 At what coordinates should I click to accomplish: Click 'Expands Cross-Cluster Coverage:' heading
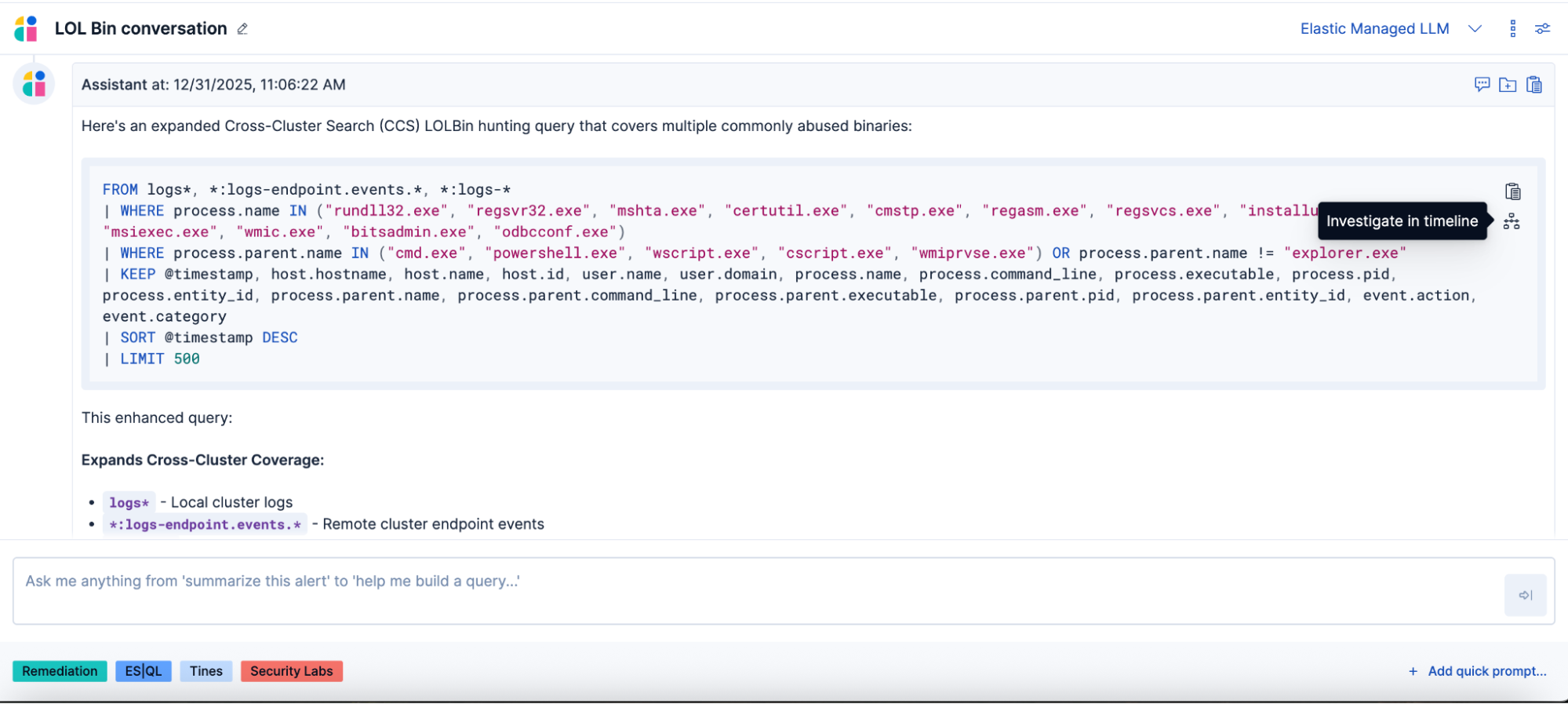click(202, 460)
